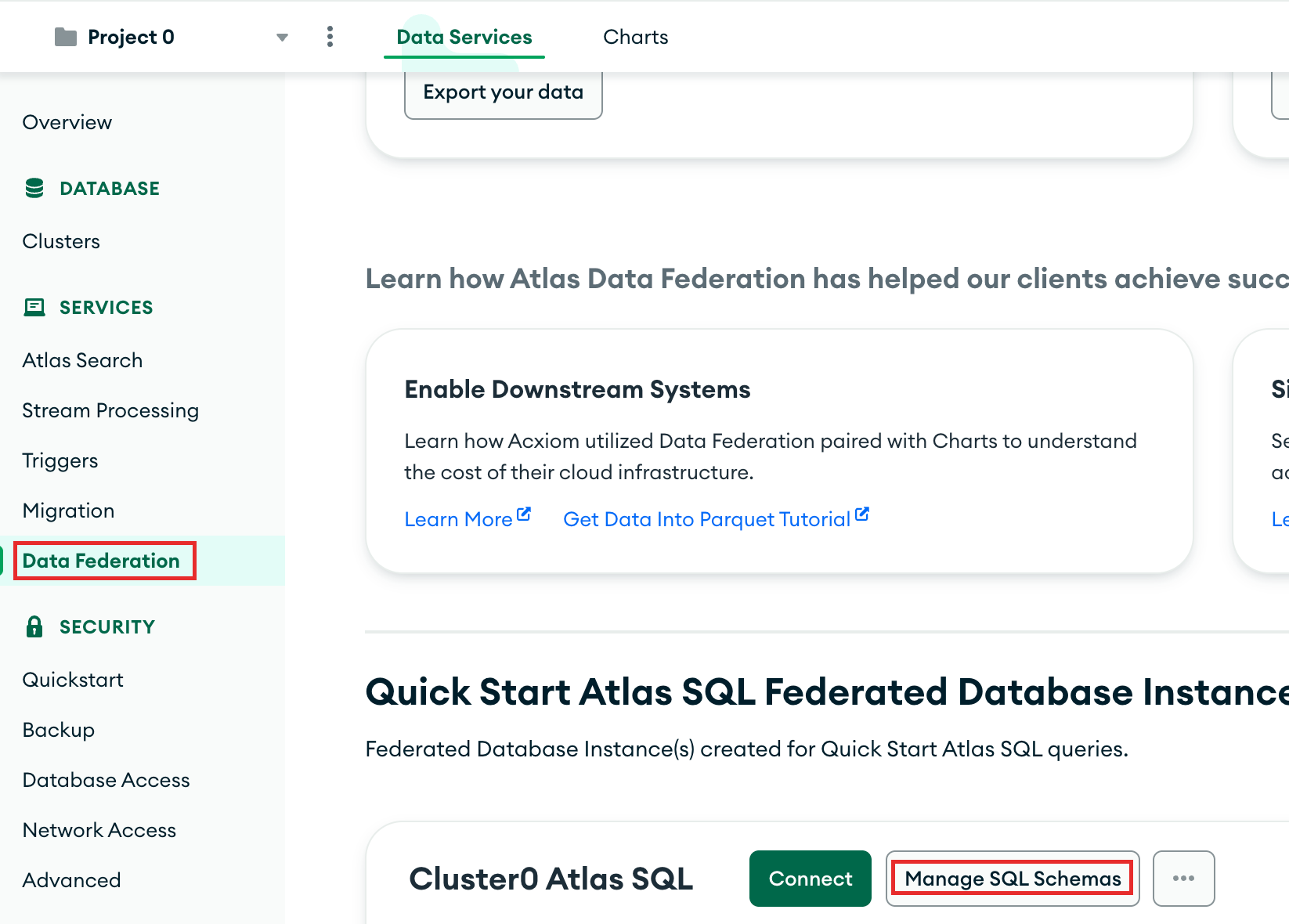This screenshot has height=924, width=1289.
Task: Open the ellipsis menu for Cluster0 Atlas SQL
Action: (1183, 879)
